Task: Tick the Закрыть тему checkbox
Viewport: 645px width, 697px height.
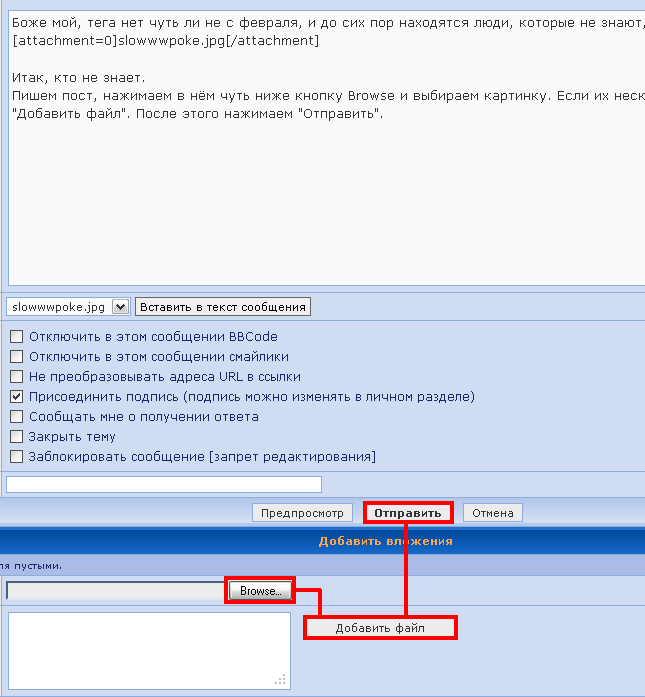Action: [x=16, y=437]
